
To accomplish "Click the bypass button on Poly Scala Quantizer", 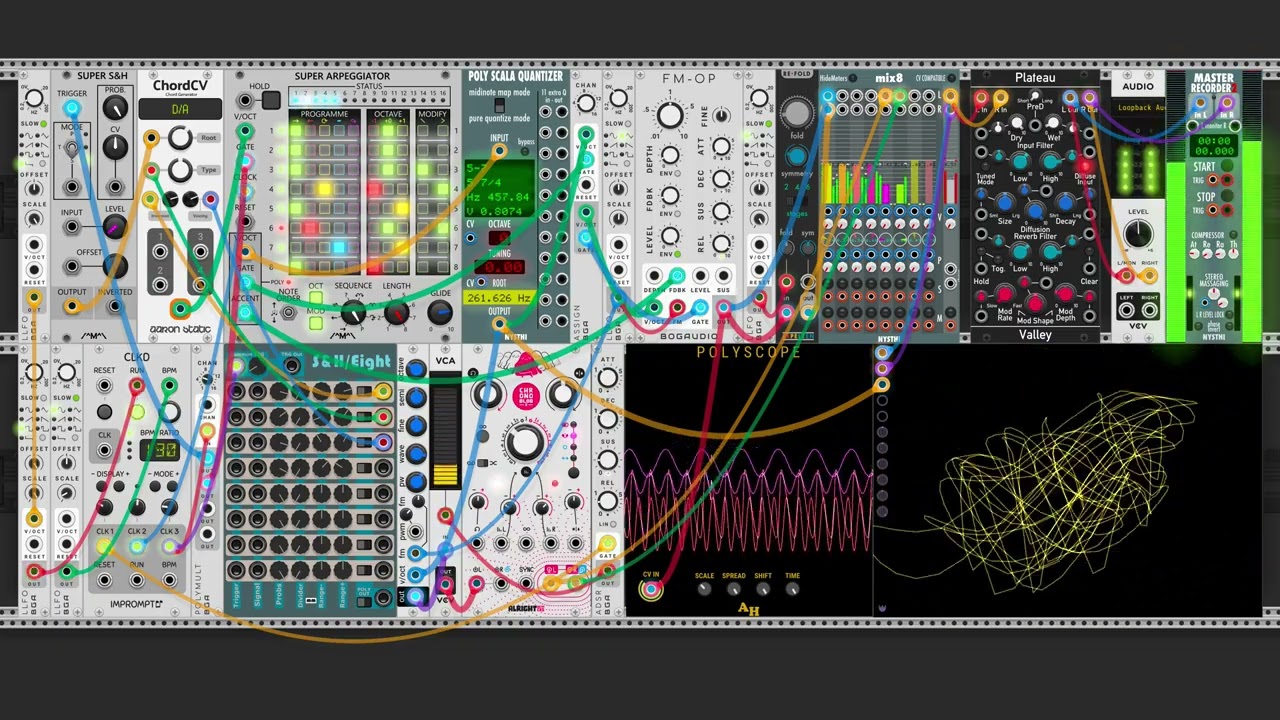I will [x=525, y=152].
